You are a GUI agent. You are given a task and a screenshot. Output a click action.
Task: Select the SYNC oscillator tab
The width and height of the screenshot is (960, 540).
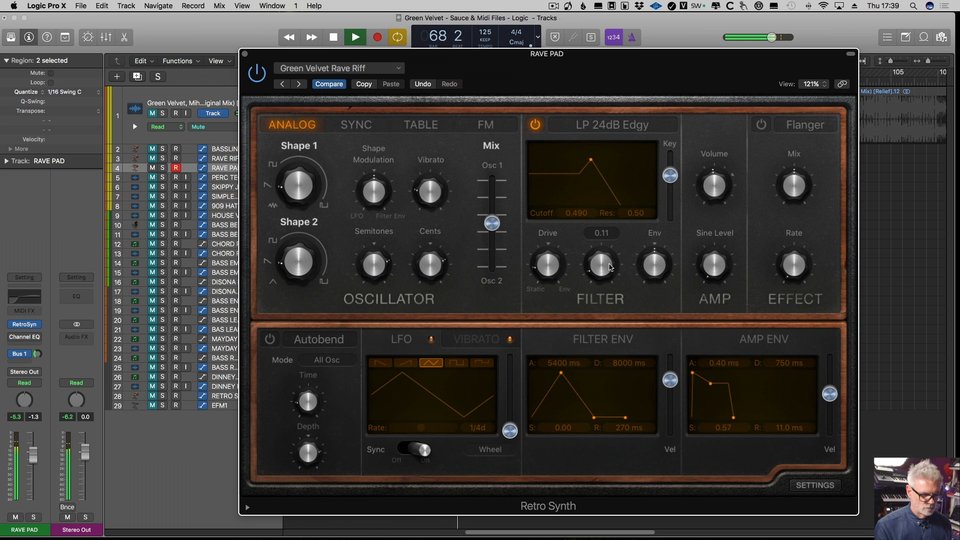(356, 124)
